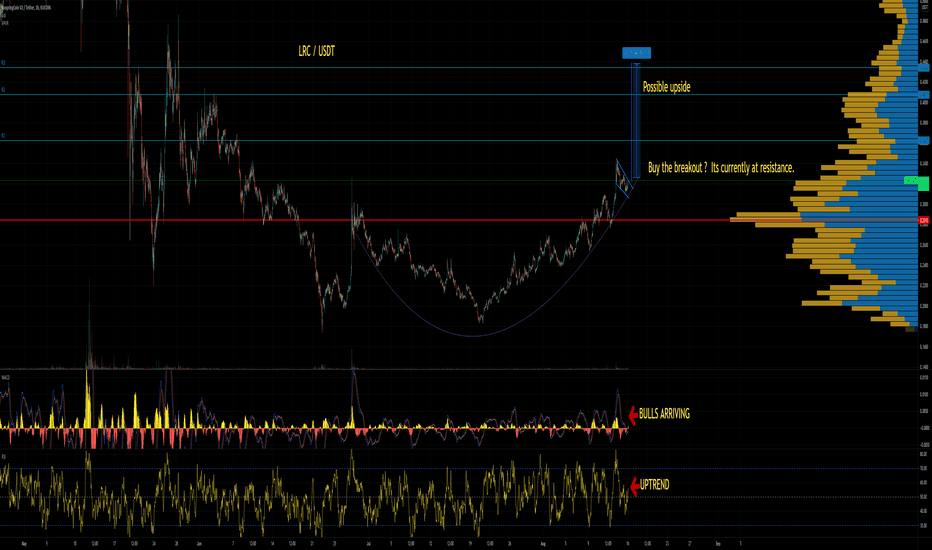
Task: Click the red price label on axis
Action: click(924, 221)
